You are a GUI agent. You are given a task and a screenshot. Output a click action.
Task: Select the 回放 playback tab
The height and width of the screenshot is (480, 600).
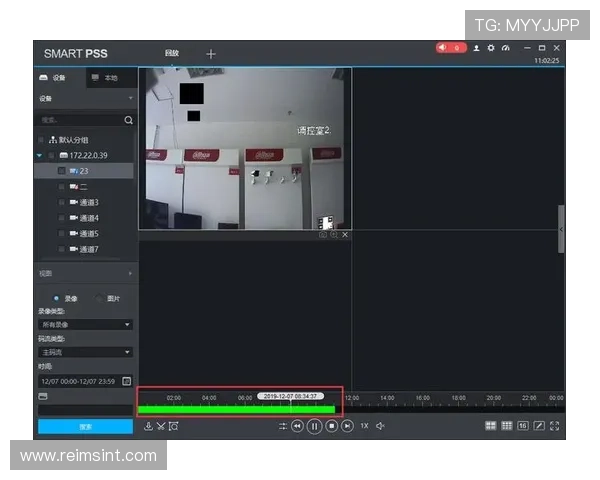[172, 53]
